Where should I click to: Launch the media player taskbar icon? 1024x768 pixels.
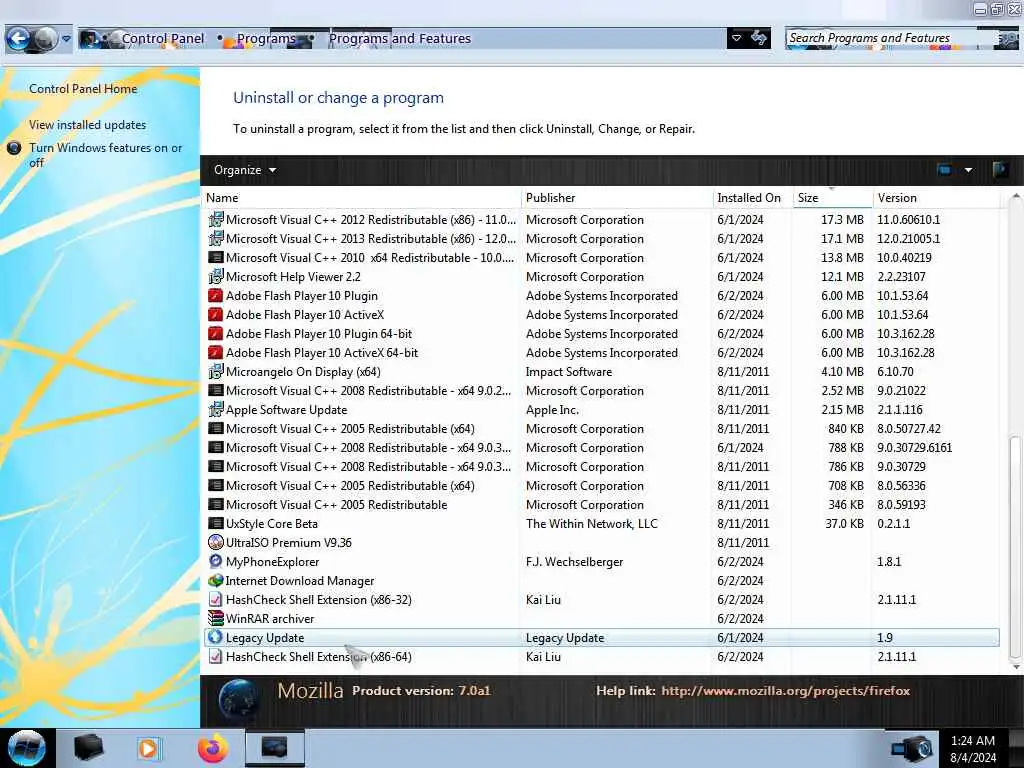coord(148,748)
